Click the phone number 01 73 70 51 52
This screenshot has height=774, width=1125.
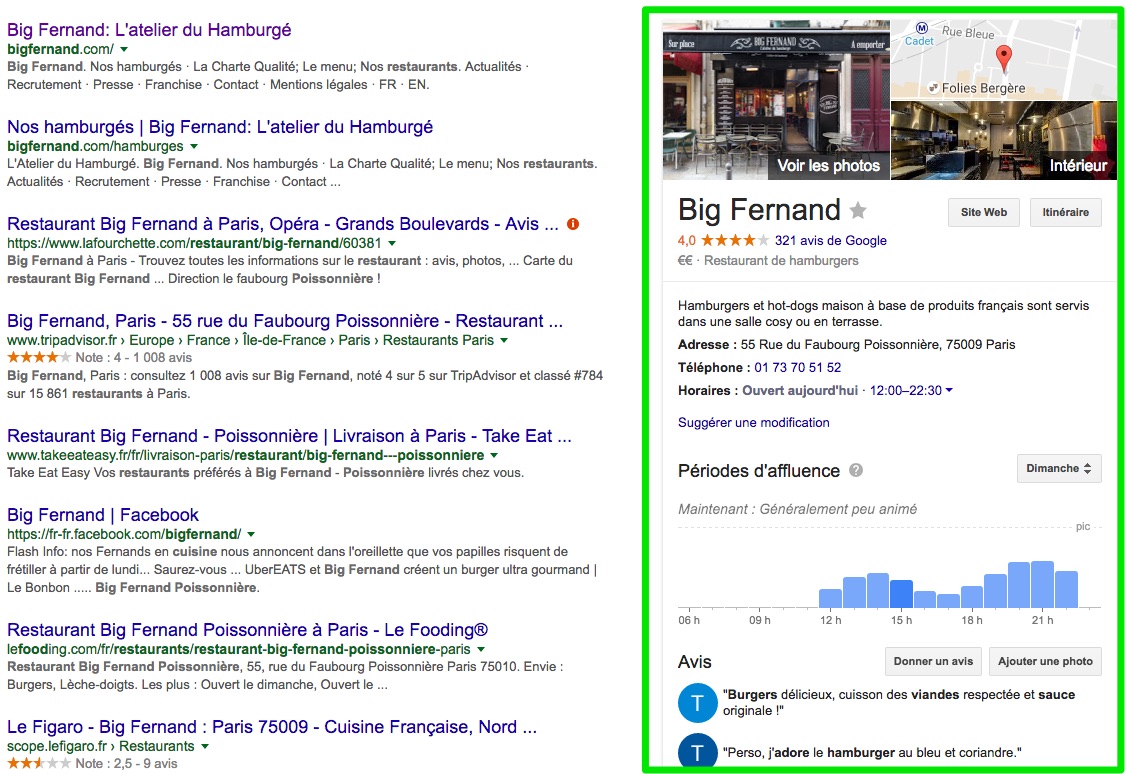[x=798, y=367]
